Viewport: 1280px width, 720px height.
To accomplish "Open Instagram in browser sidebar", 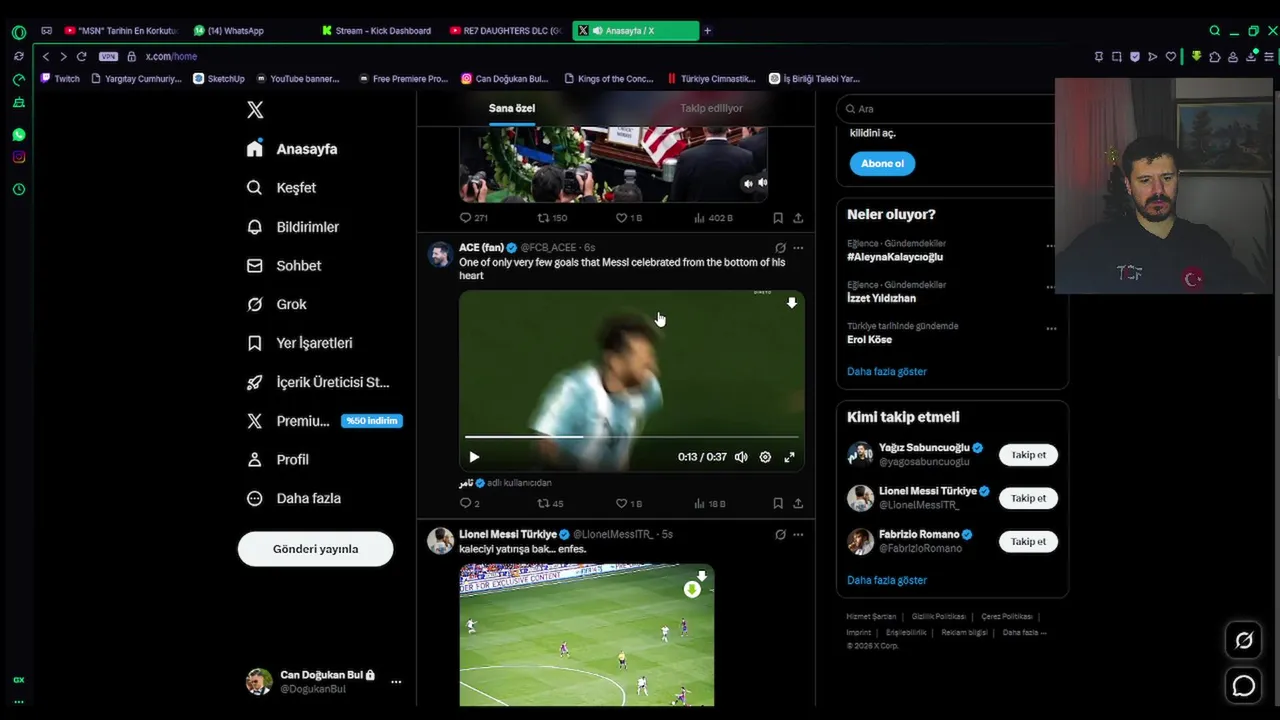I will tap(18, 157).
